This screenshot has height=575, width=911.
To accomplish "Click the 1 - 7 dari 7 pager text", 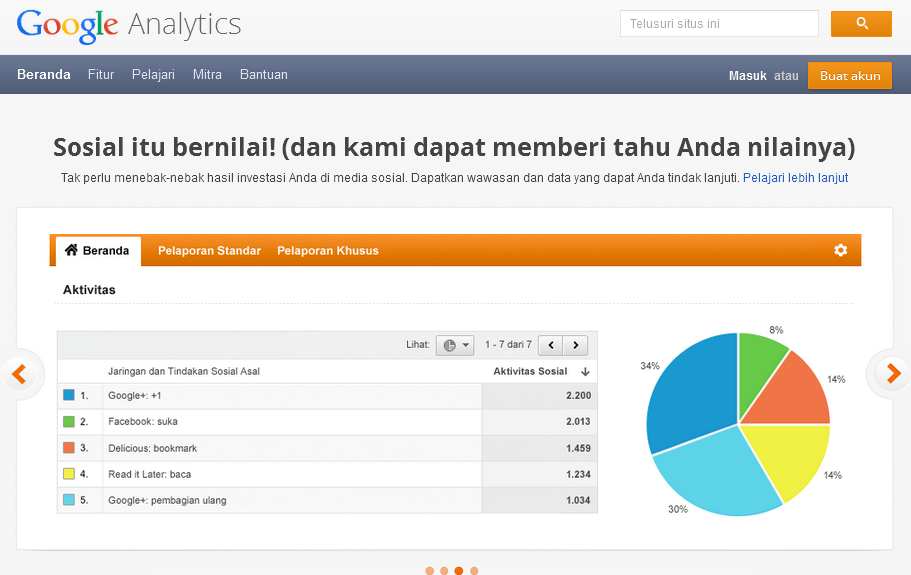I will [x=508, y=345].
